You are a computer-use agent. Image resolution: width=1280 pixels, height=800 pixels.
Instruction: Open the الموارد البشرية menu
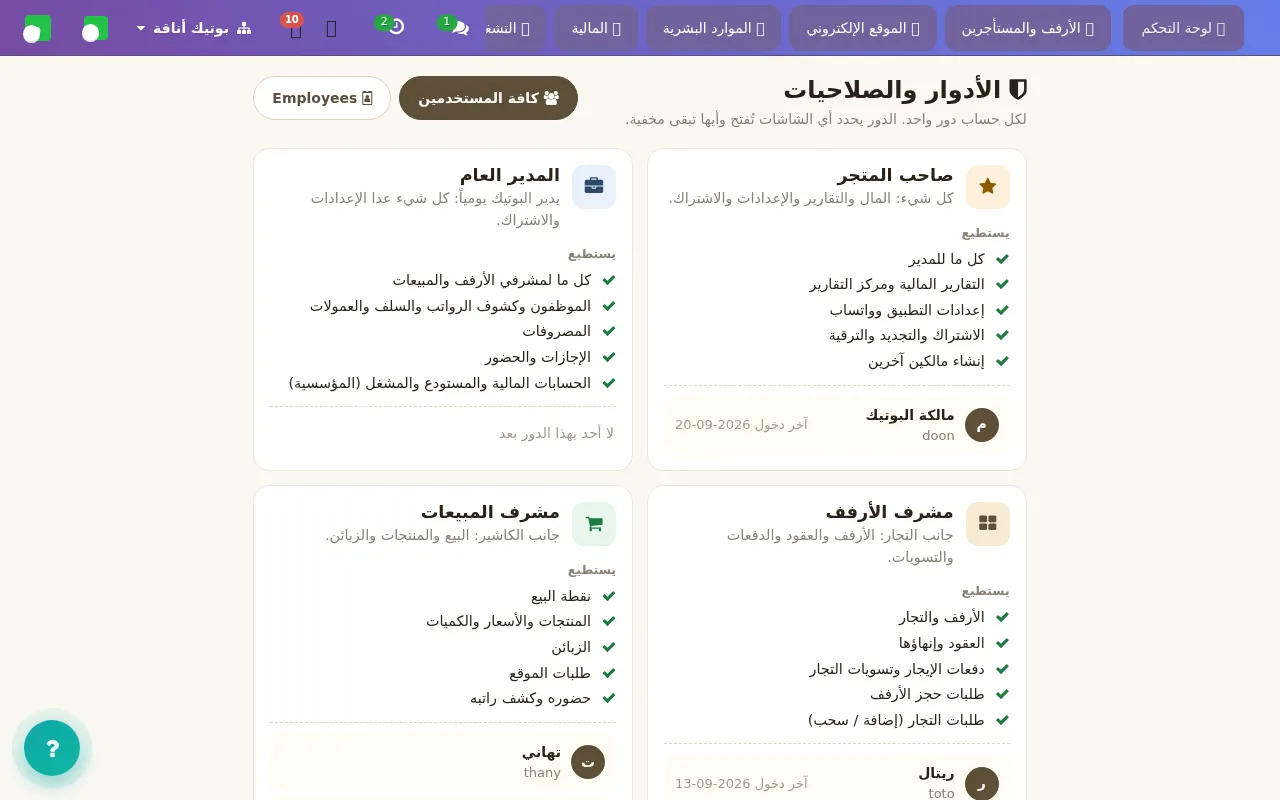pos(713,28)
